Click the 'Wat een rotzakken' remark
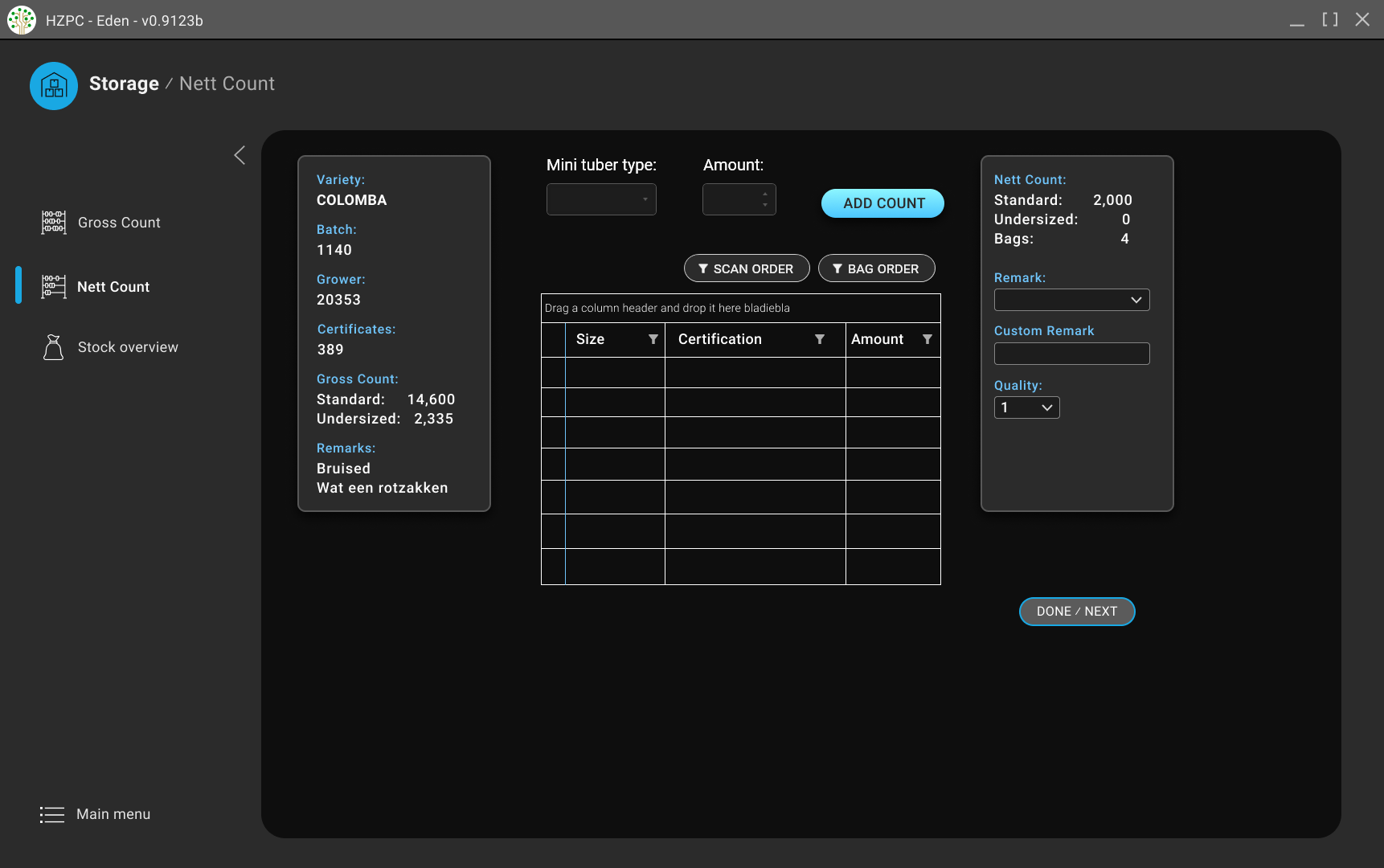 tap(383, 488)
